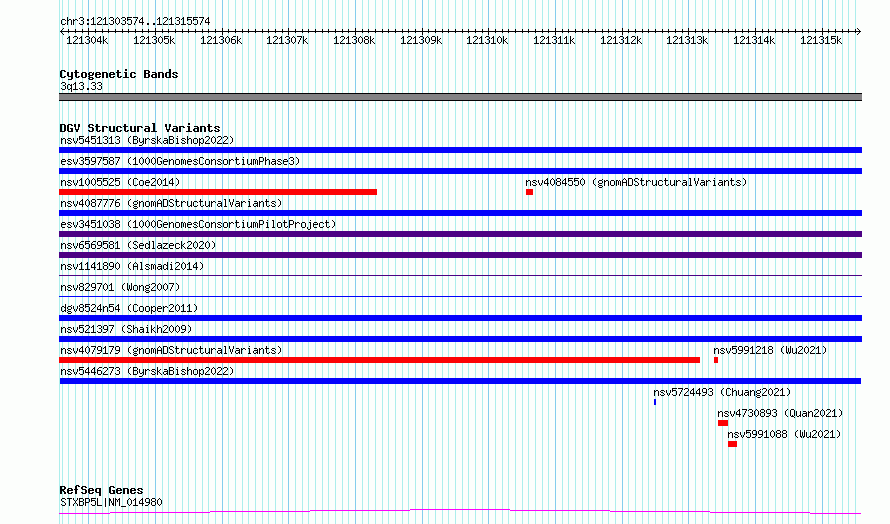Image resolution: width=890 pixels, height=524 pixels.
Task: Open the nsv1141890 (Alsmadi2014) label
Action: [x=132, y=266]
